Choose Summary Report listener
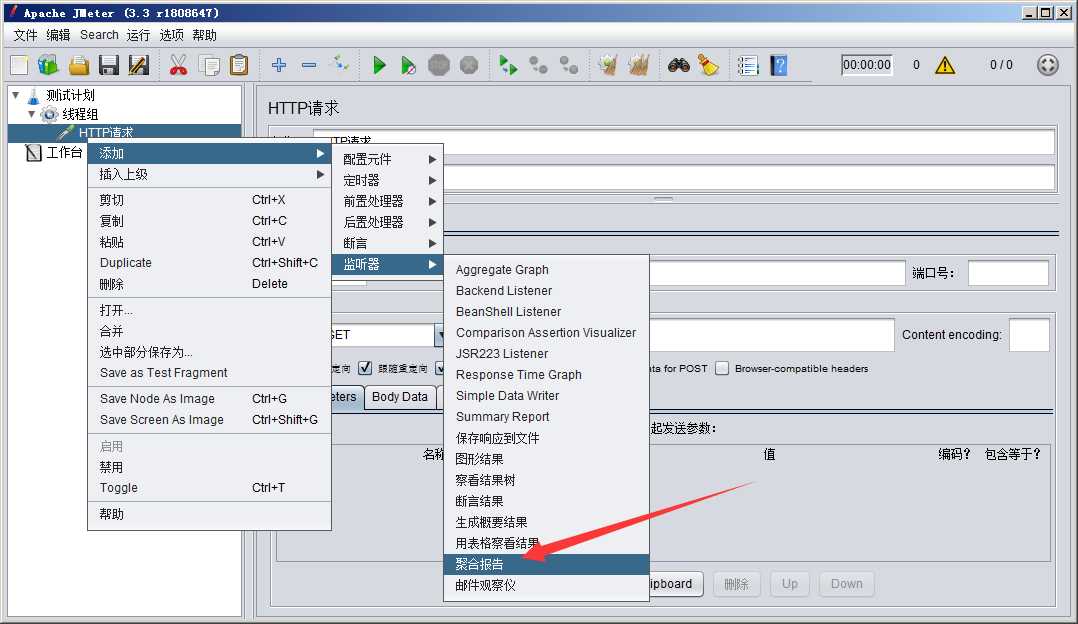 tap(546, 416)
